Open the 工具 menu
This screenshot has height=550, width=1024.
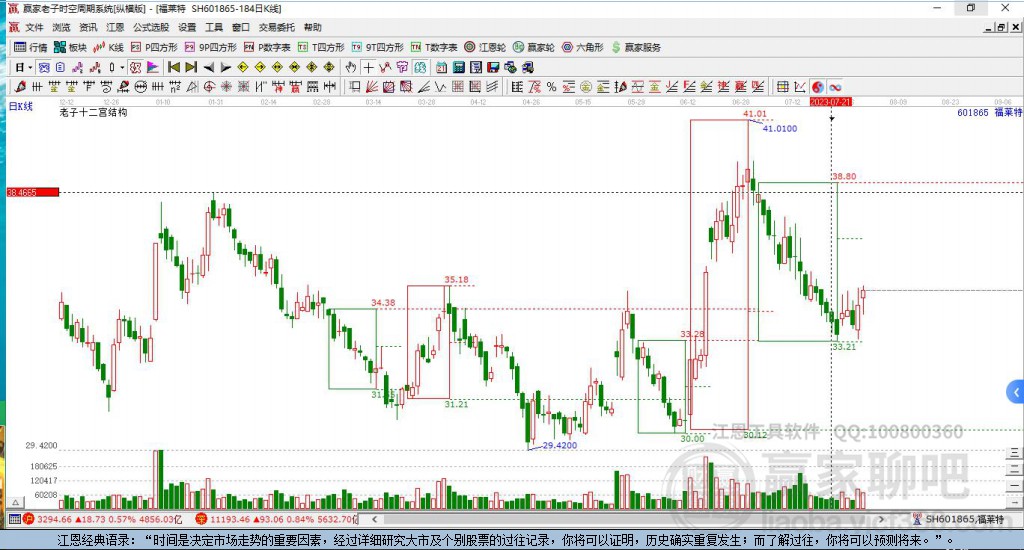tap(214, 27)
